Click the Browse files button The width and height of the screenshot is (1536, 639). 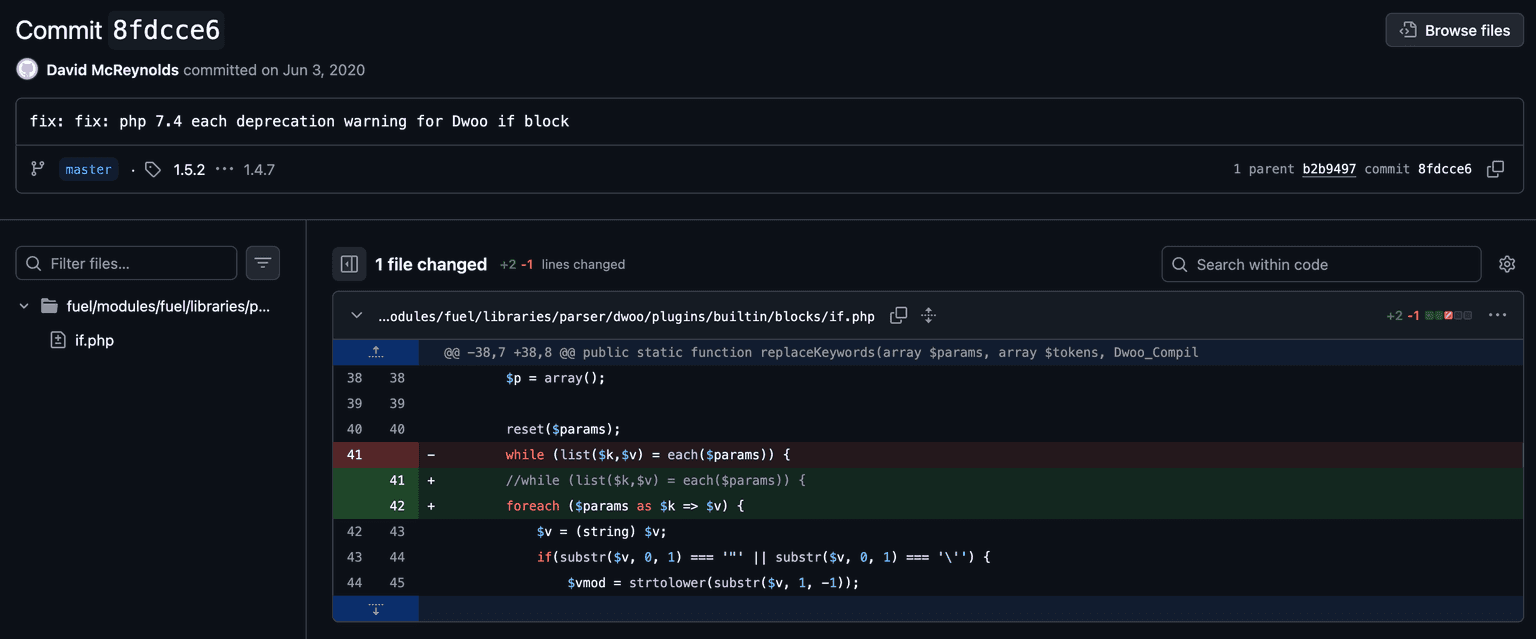pyautogui.click(x=1454, y=30)
